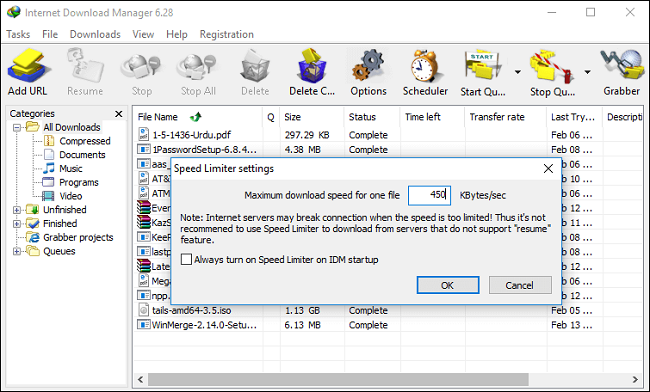The image size is (650, 392).
Task: Click the Delete Completed trash icon
Action: click(312, 65)
